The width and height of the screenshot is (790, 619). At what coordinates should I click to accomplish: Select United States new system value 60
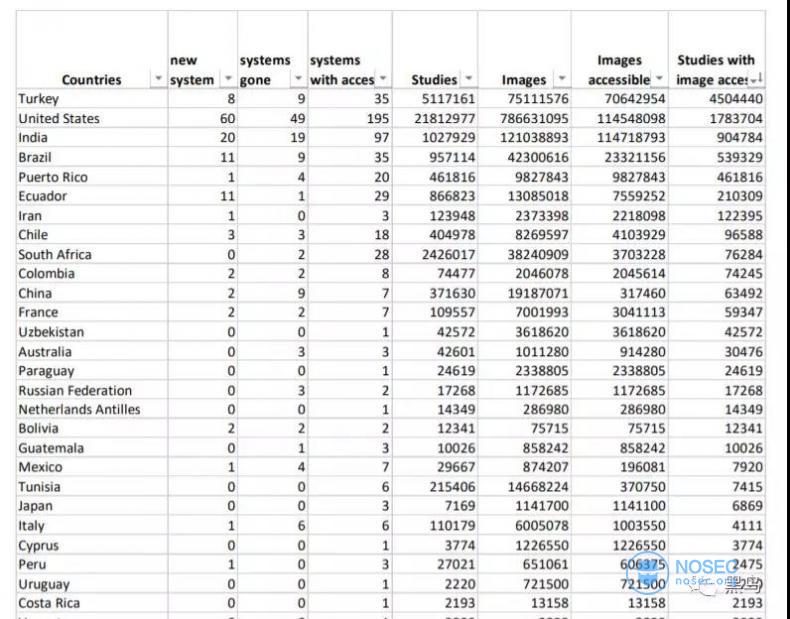click(x=203, y=118)
